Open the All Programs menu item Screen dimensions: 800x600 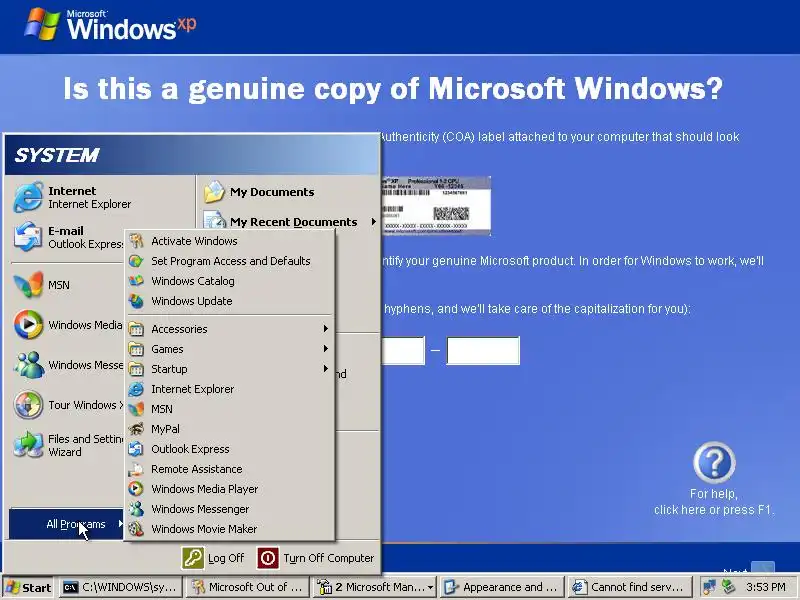pos(66,524)
